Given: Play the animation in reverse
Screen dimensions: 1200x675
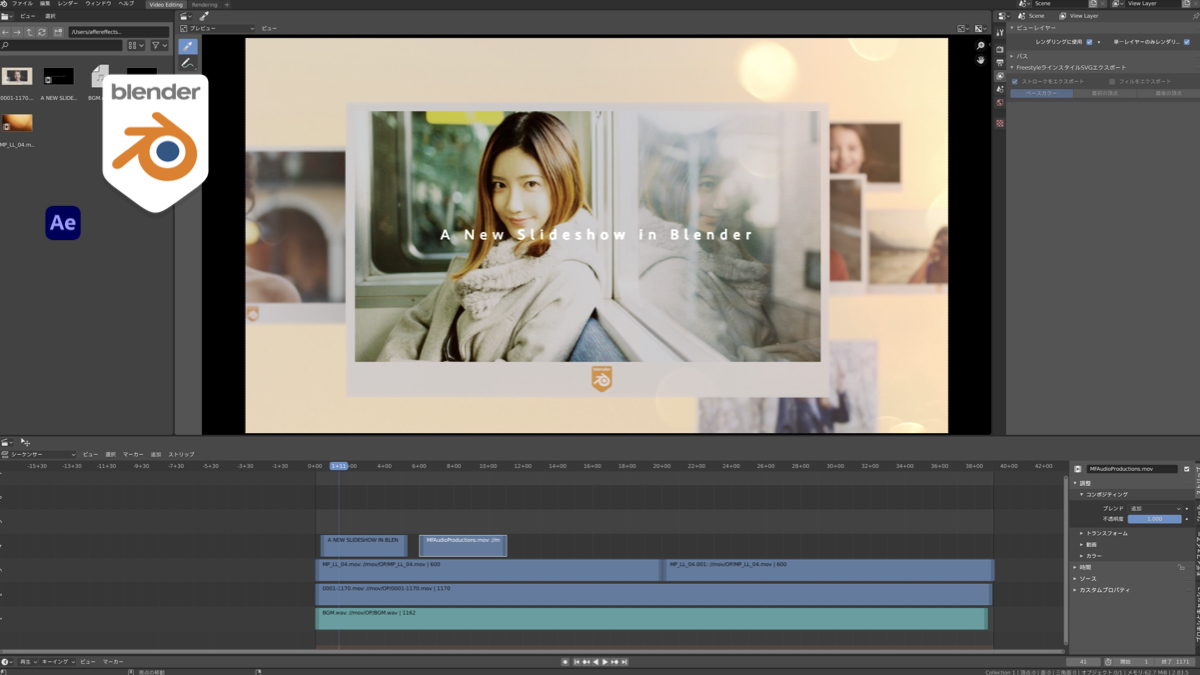Looking at the screenshot, I should click(x=596, y=662).
